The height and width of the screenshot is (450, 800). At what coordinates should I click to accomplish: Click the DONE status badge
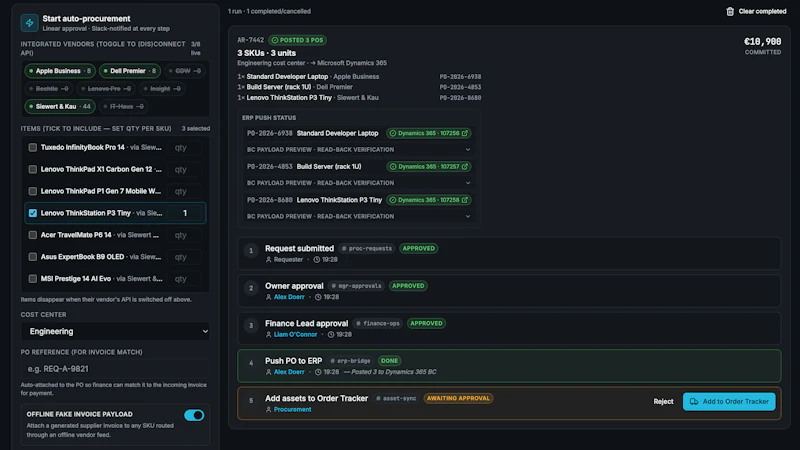(x=389, y=361)
